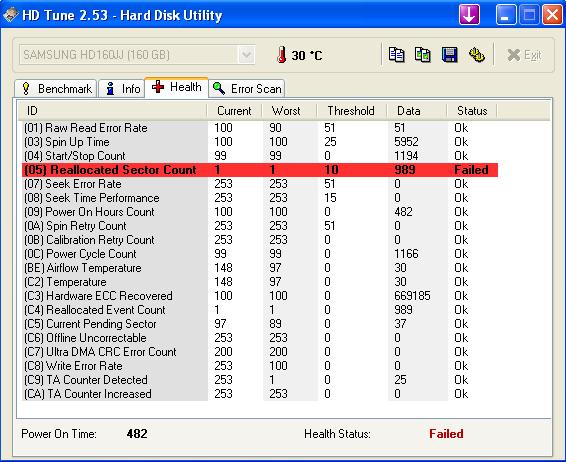This screenshot has width=566, height=462.
Task: Click the HD Tune title bar app icon
Action: (x=10, y=15)
